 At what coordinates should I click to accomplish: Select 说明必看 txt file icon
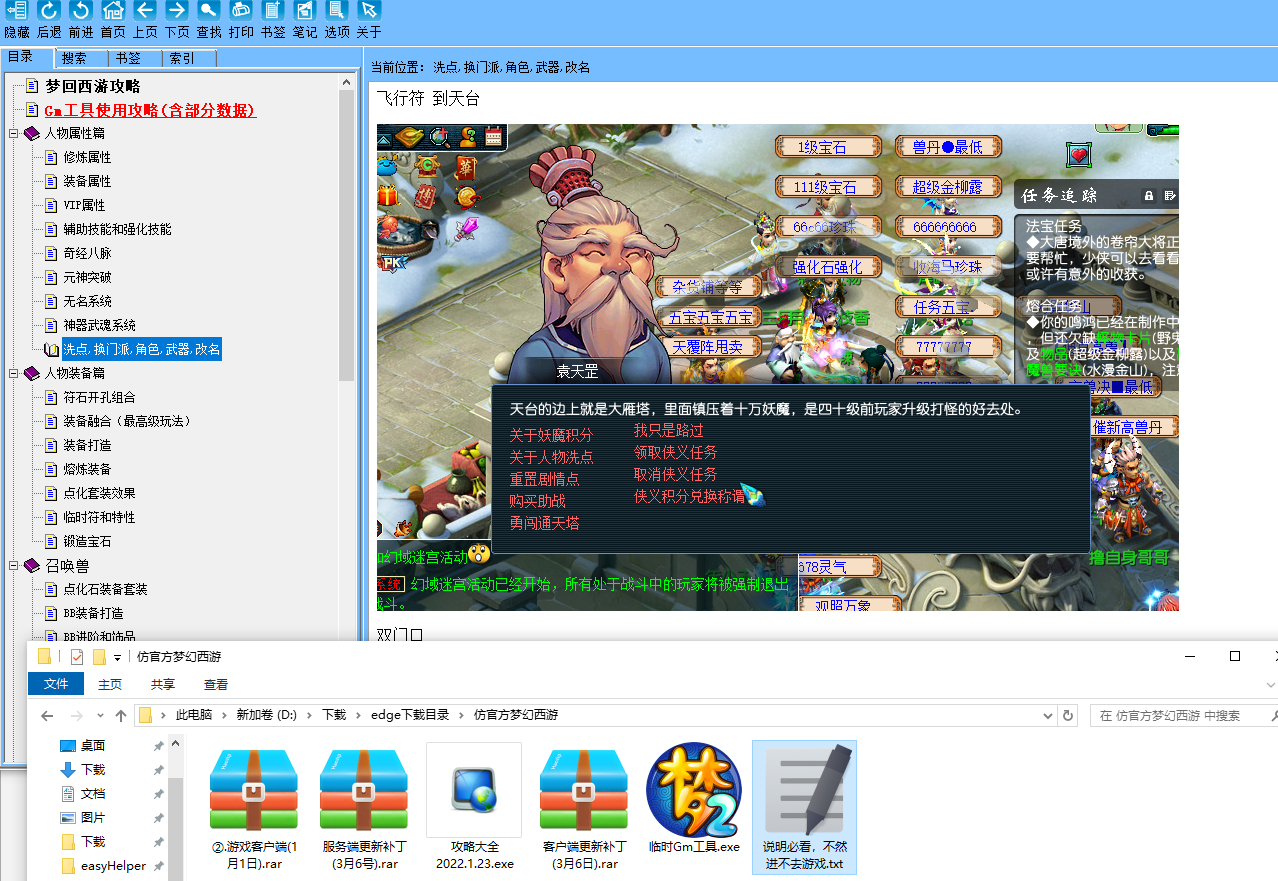pyautogui.click(x=804, y=807)
